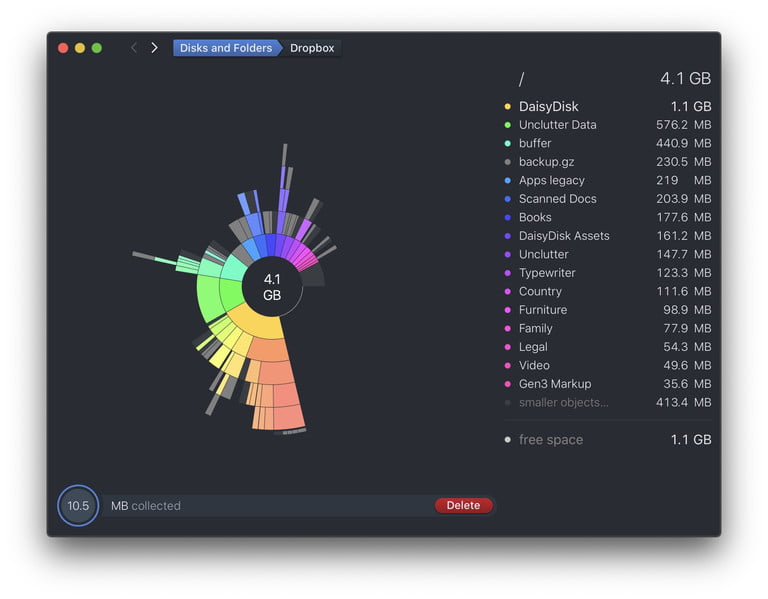Open the DaisyDisk folder entry
768x599 pixels.
[548, 107]
